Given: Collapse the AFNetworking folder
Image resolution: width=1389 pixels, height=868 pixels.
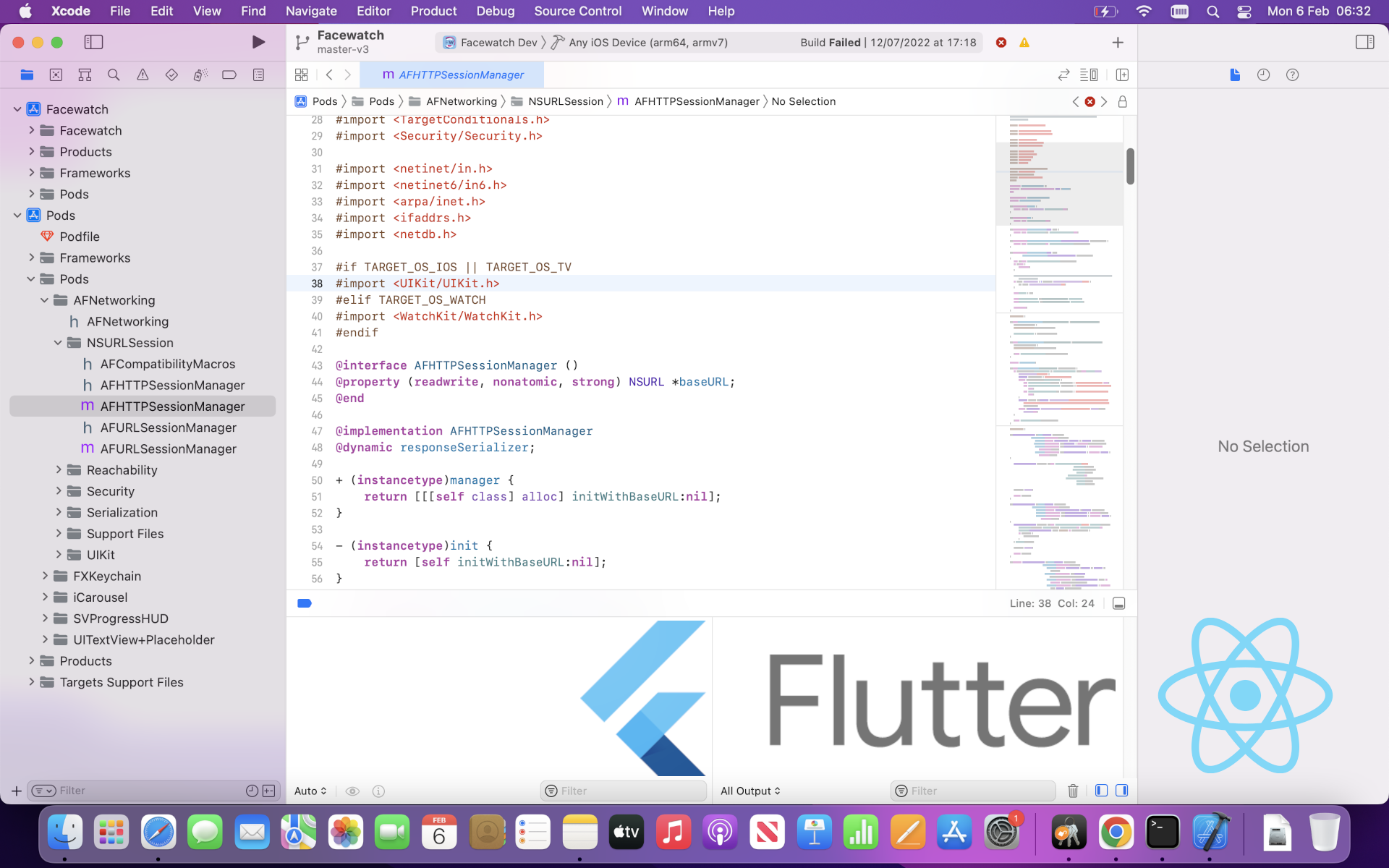Looking at the screenshot, I should [x=44, y=300].
